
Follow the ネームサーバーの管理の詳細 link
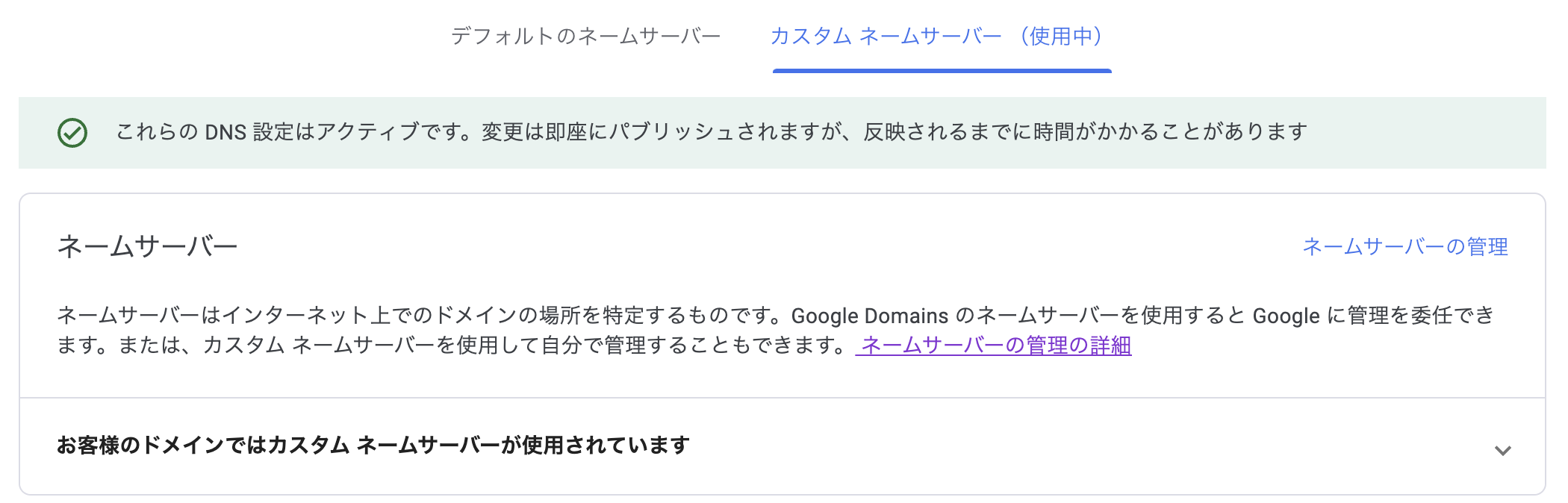[996, 346]
